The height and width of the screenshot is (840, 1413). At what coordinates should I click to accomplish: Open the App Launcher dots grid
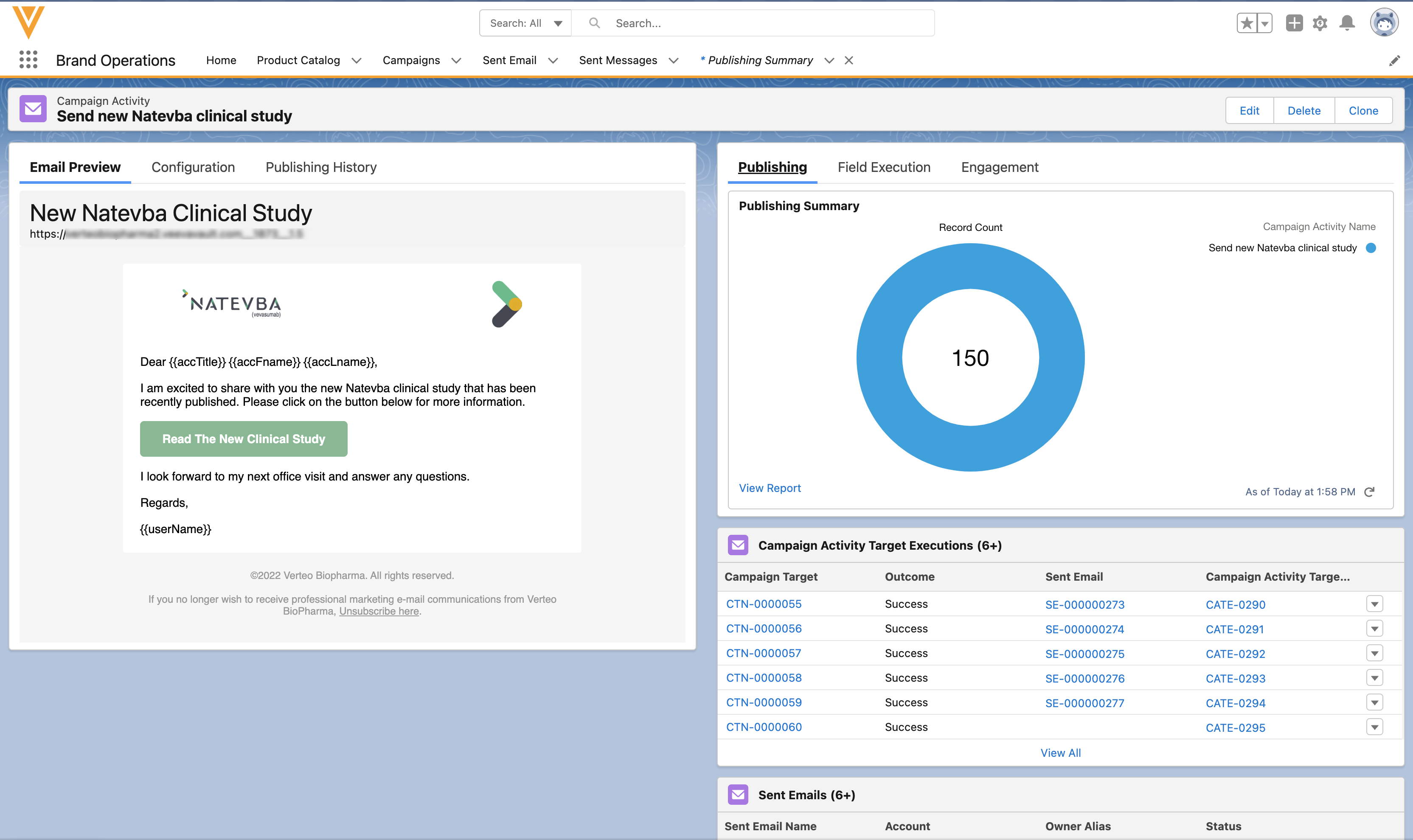(x=28, y=59)
